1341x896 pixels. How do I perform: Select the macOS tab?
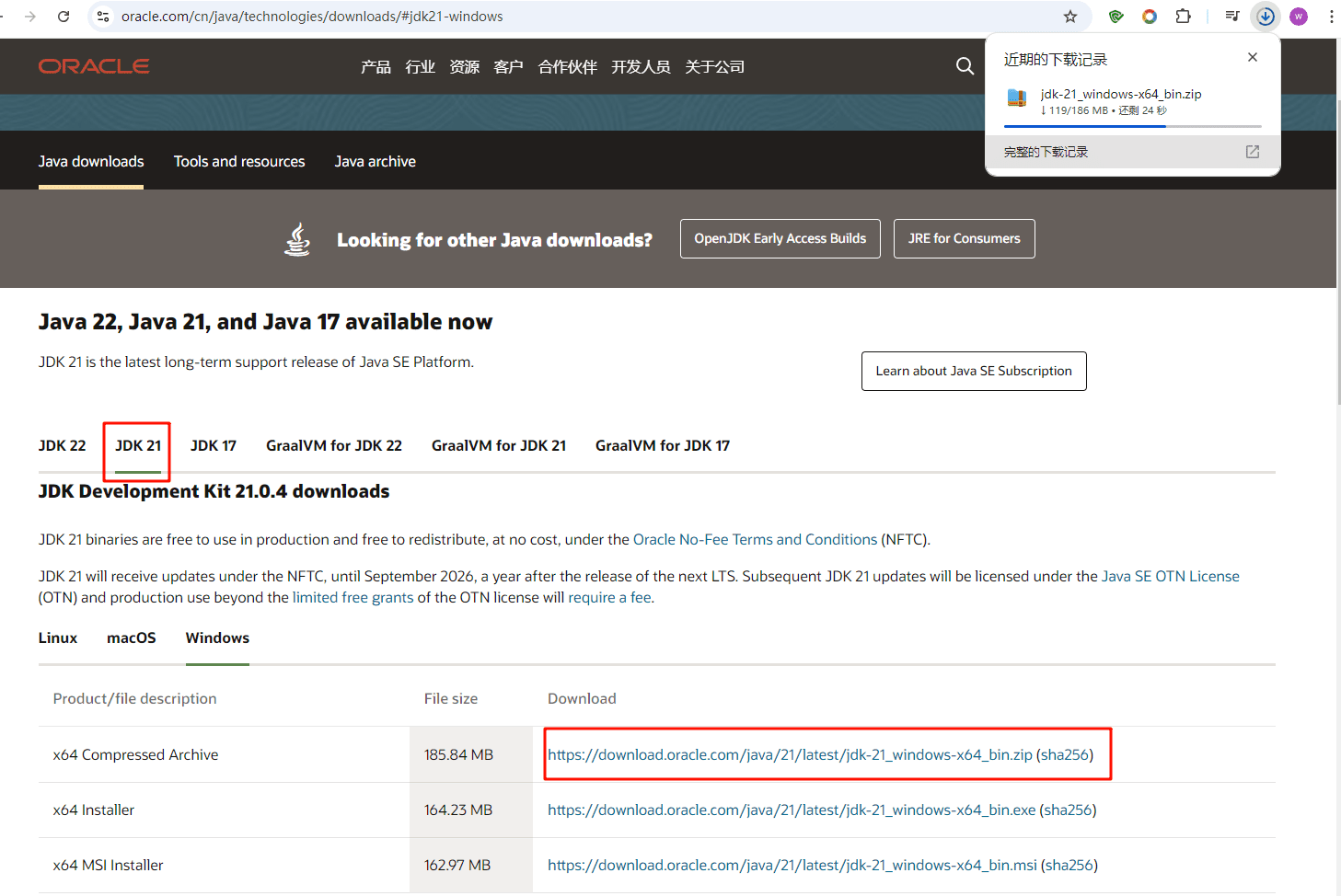[132, 638]
